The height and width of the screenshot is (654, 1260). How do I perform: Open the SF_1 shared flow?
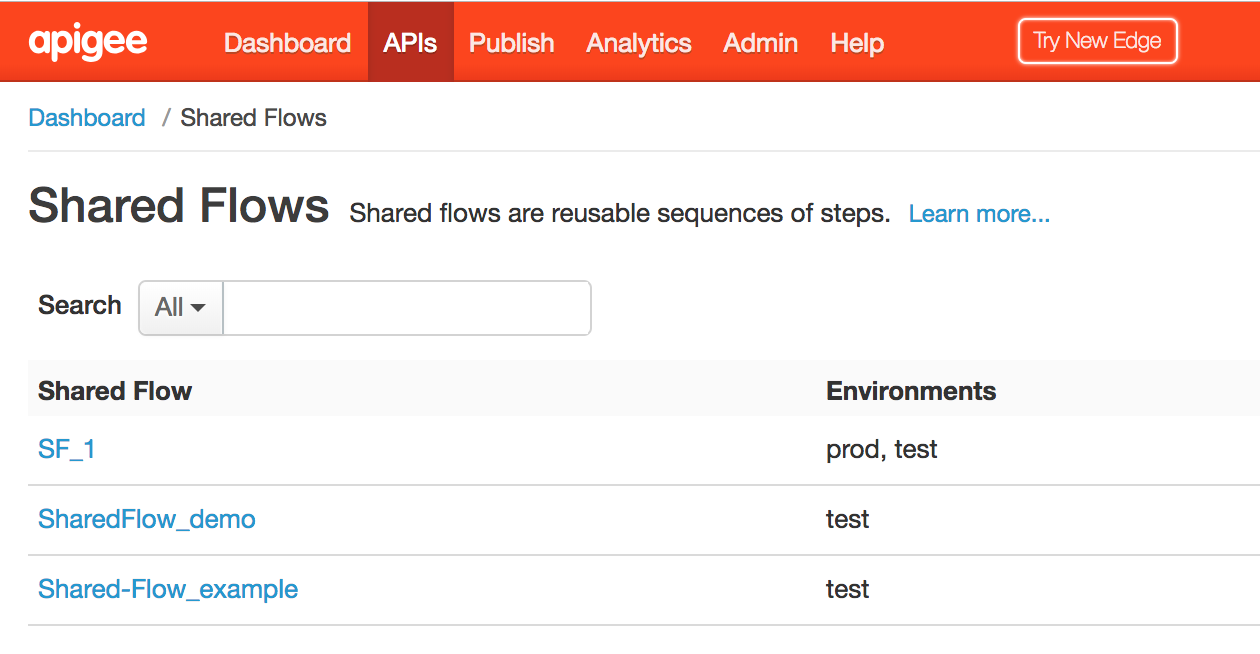click(x=67, y=450)
